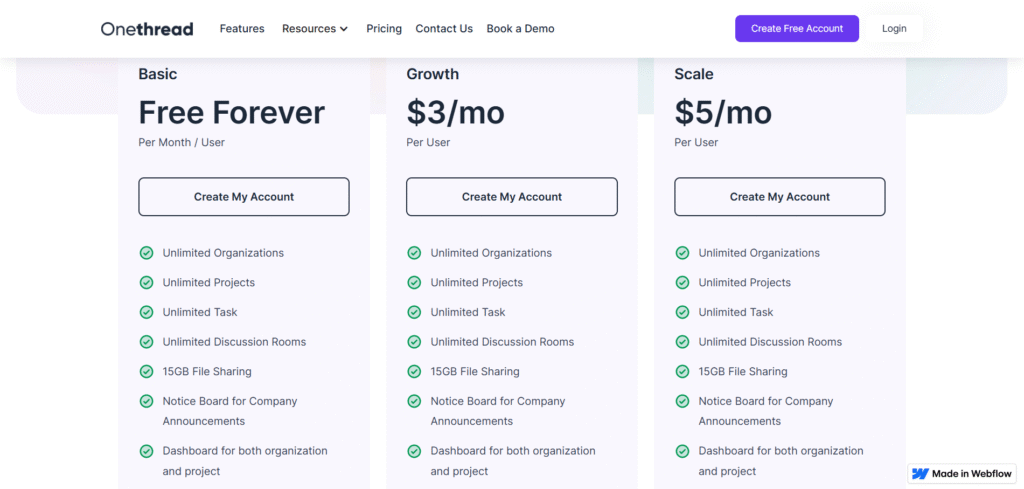This screenshot has height=489, width=1024.
Task: Click the Webflow logo in the badge
Action: [920, 474]
